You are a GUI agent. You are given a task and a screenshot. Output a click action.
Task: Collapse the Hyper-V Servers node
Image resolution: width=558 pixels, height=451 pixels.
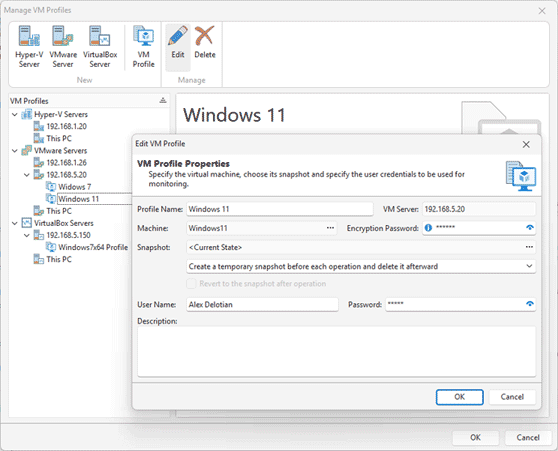(x=15, y=115)
